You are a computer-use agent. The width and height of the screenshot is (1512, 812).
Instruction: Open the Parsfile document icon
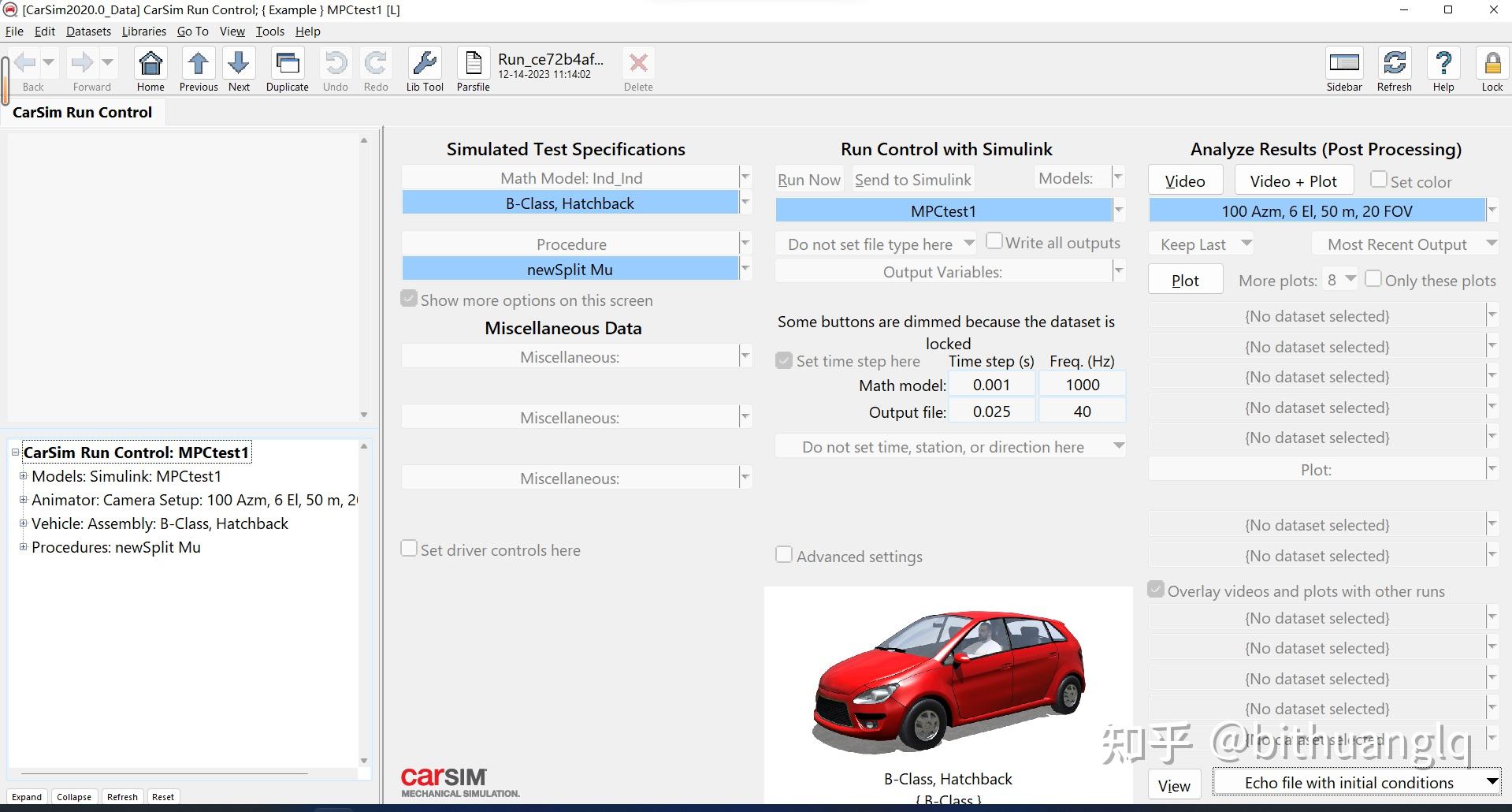473,64
